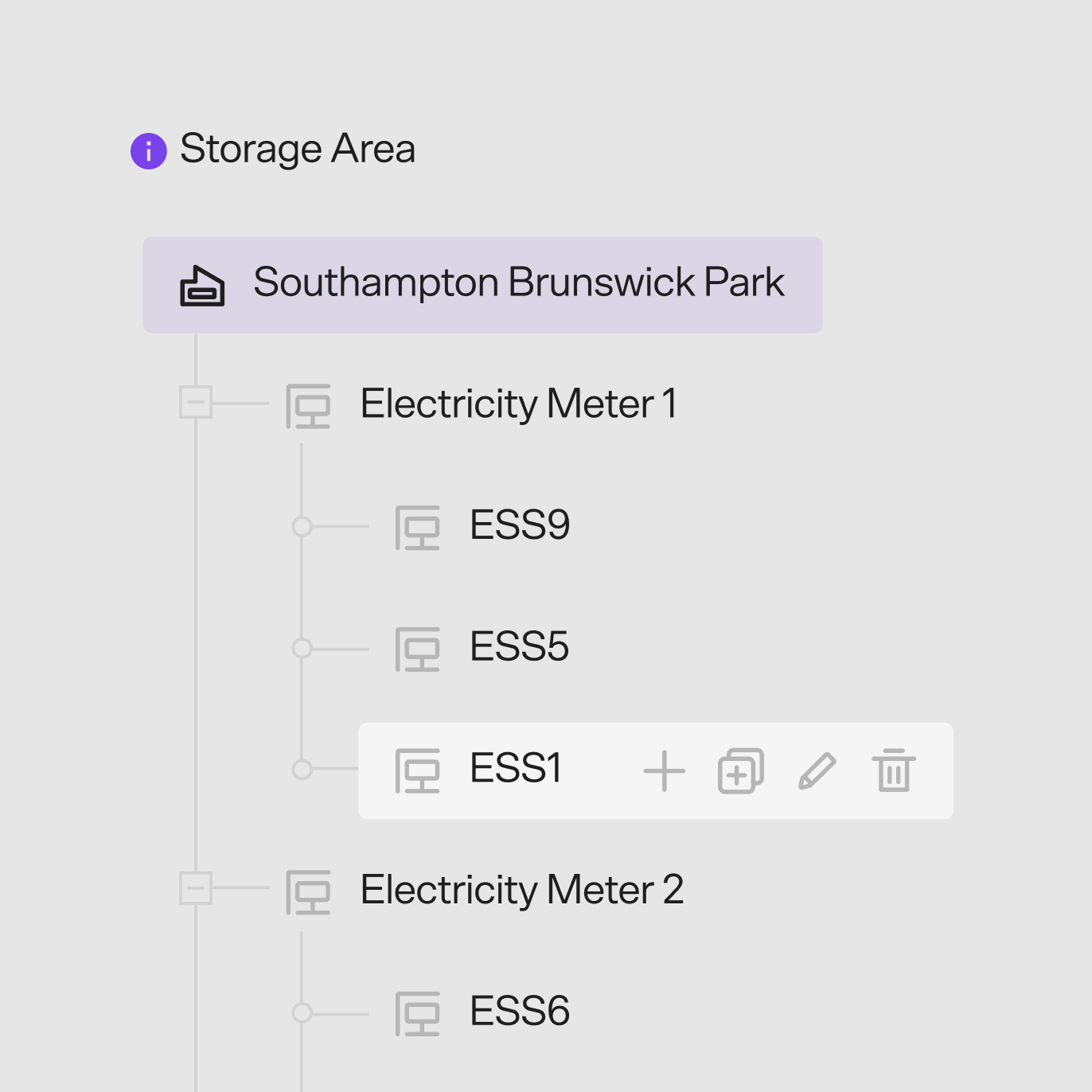The image size is (1092, 1092).
Task: Click the purple info icon beside Storage Area
Action: coord(149,150)
